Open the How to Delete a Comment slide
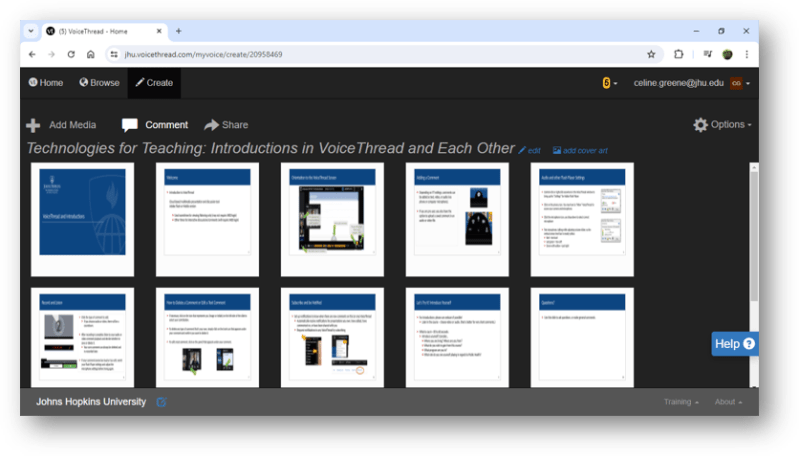Screen dimensions: 799x456 (207, 337)
